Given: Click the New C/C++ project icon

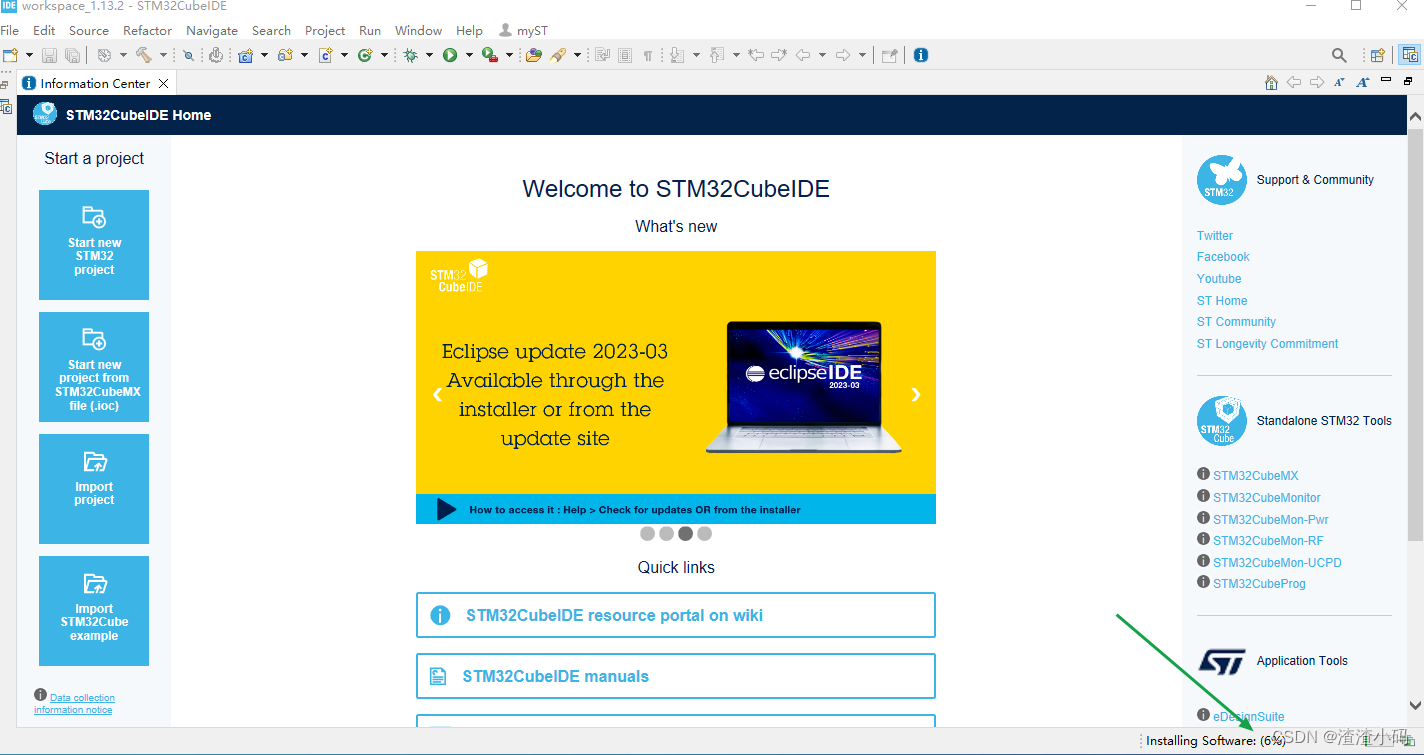Looking at the screenshot, I should pyautogui.click(x=245, y=55).
